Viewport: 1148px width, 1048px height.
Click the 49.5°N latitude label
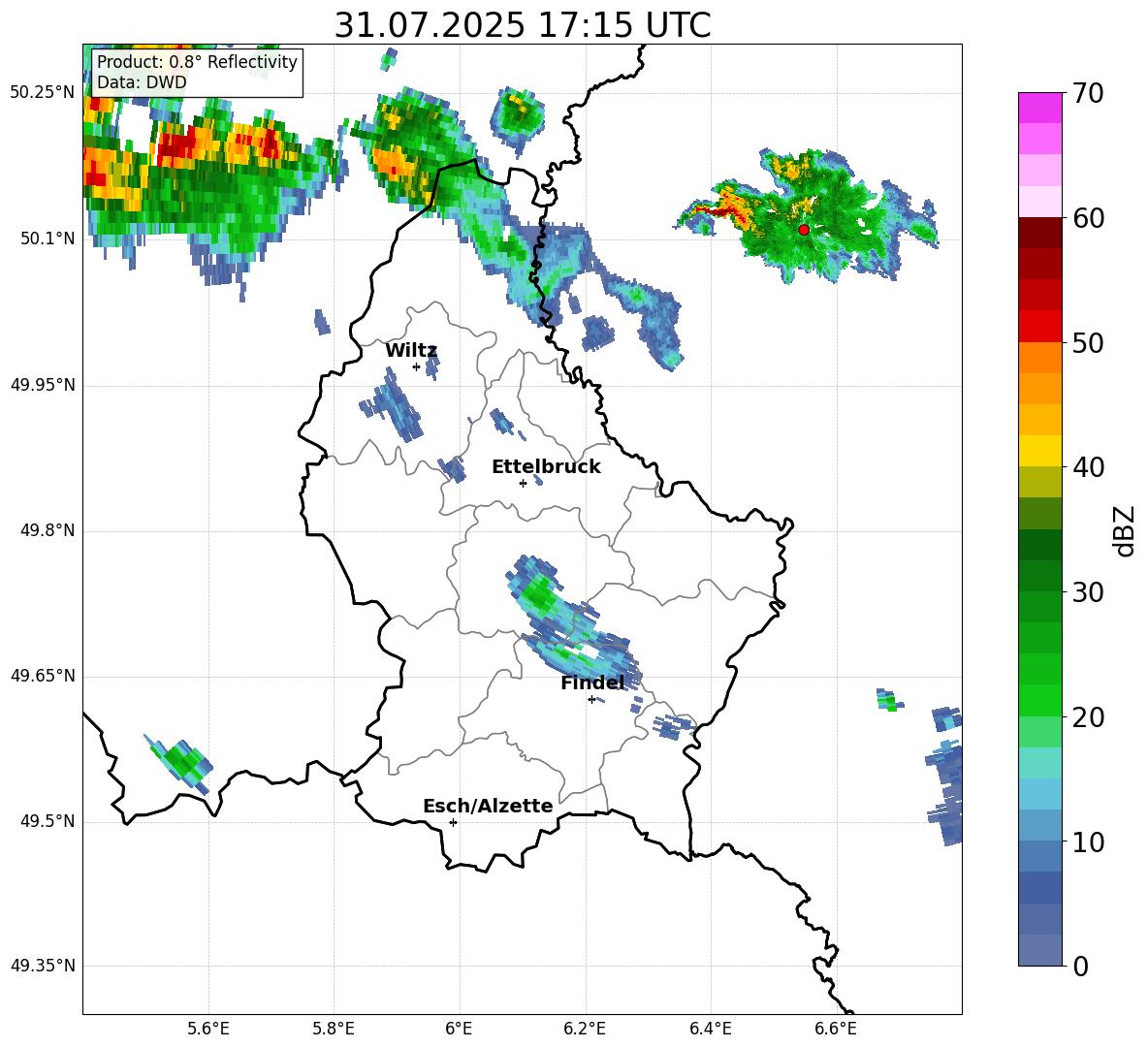48,822
